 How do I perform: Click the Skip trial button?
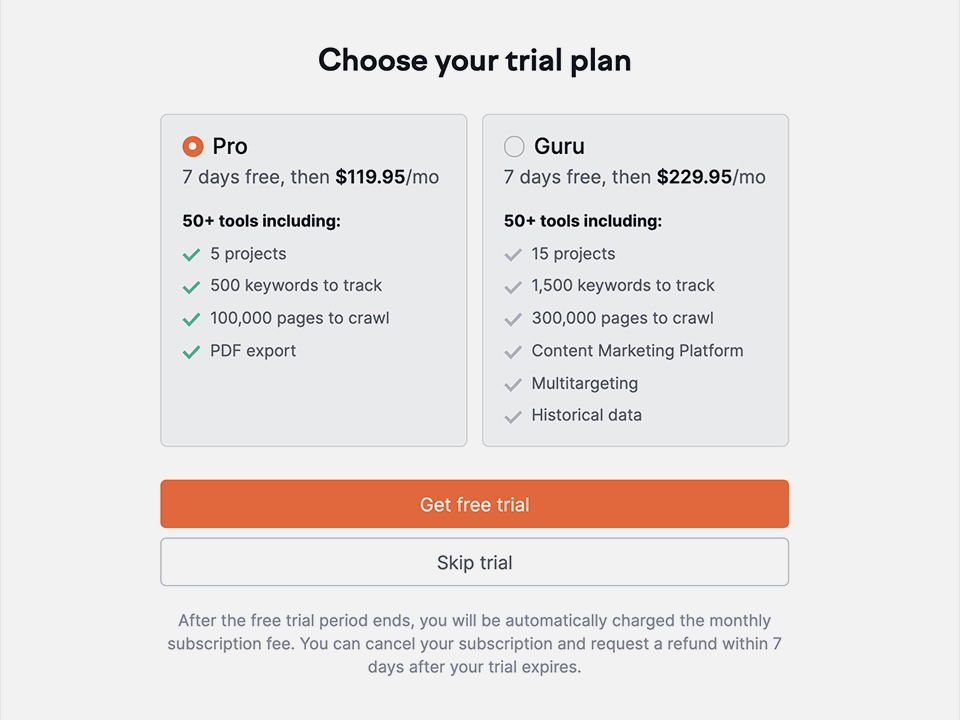[474, 562]
